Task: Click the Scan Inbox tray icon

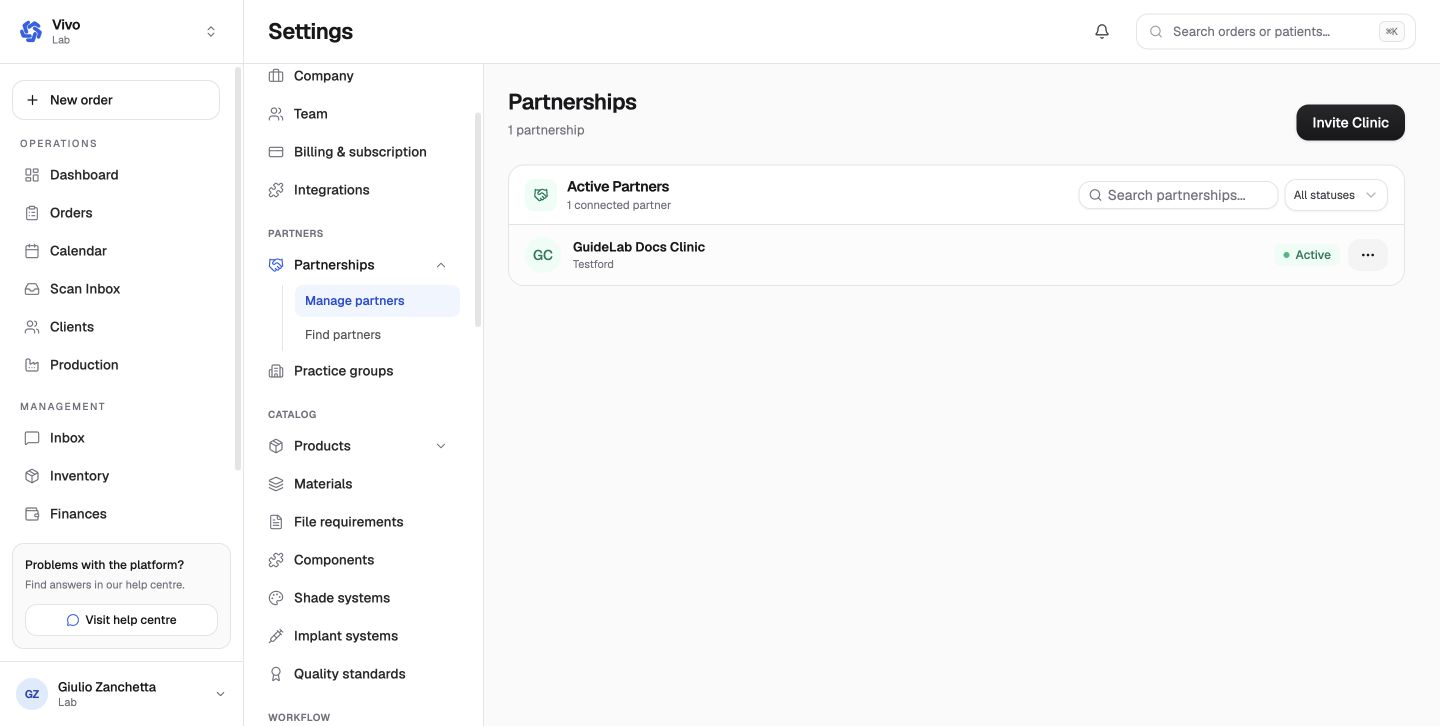Action: coord(32,289)
